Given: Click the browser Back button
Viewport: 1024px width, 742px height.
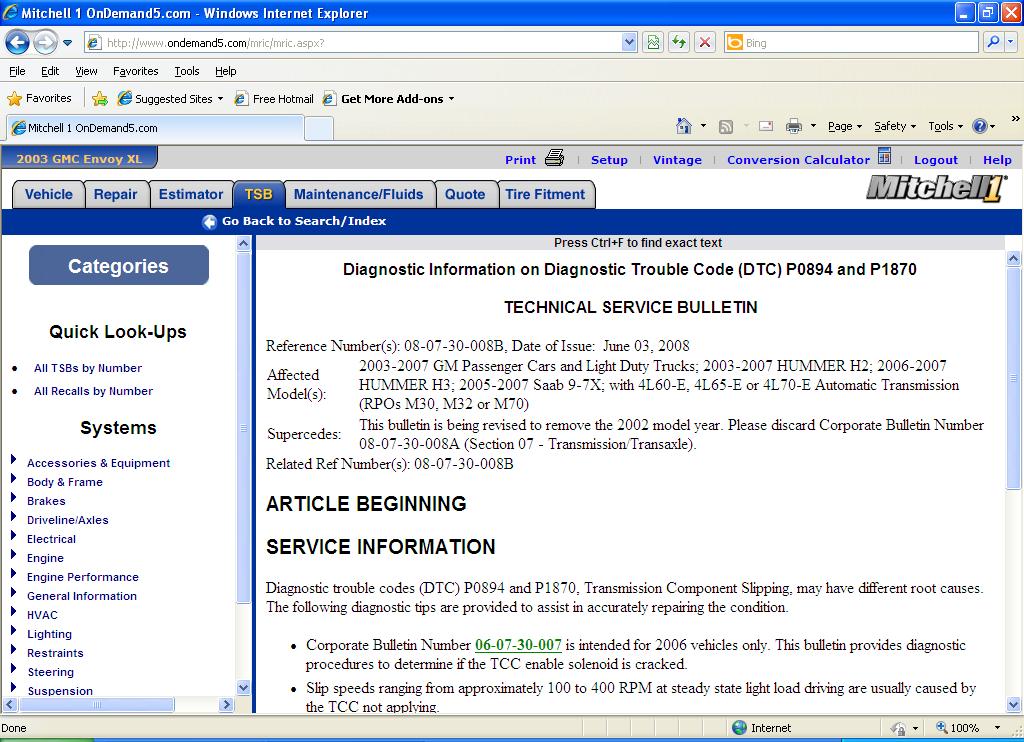Looking at the screenshot, I should pos(18,43).
